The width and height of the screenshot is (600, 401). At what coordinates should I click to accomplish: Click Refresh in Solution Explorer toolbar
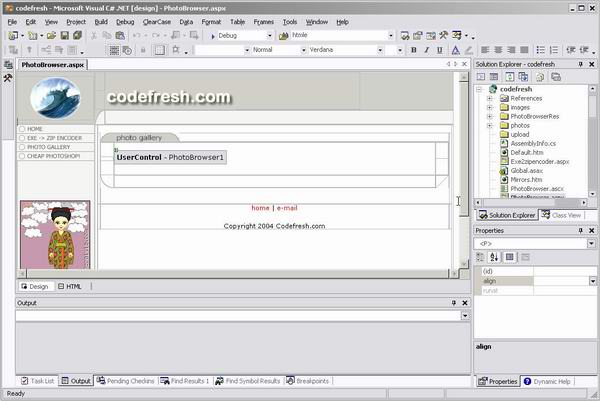pos(510,77)
